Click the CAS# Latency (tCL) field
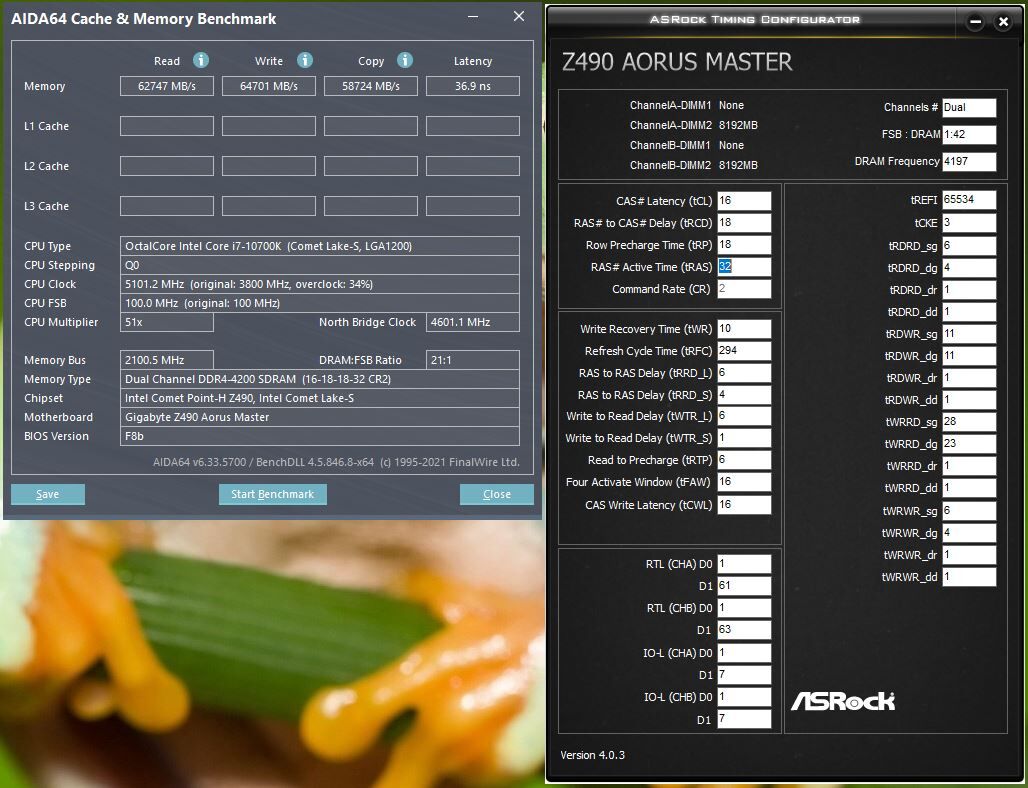1028x788 pixels. tap(744, 201)
